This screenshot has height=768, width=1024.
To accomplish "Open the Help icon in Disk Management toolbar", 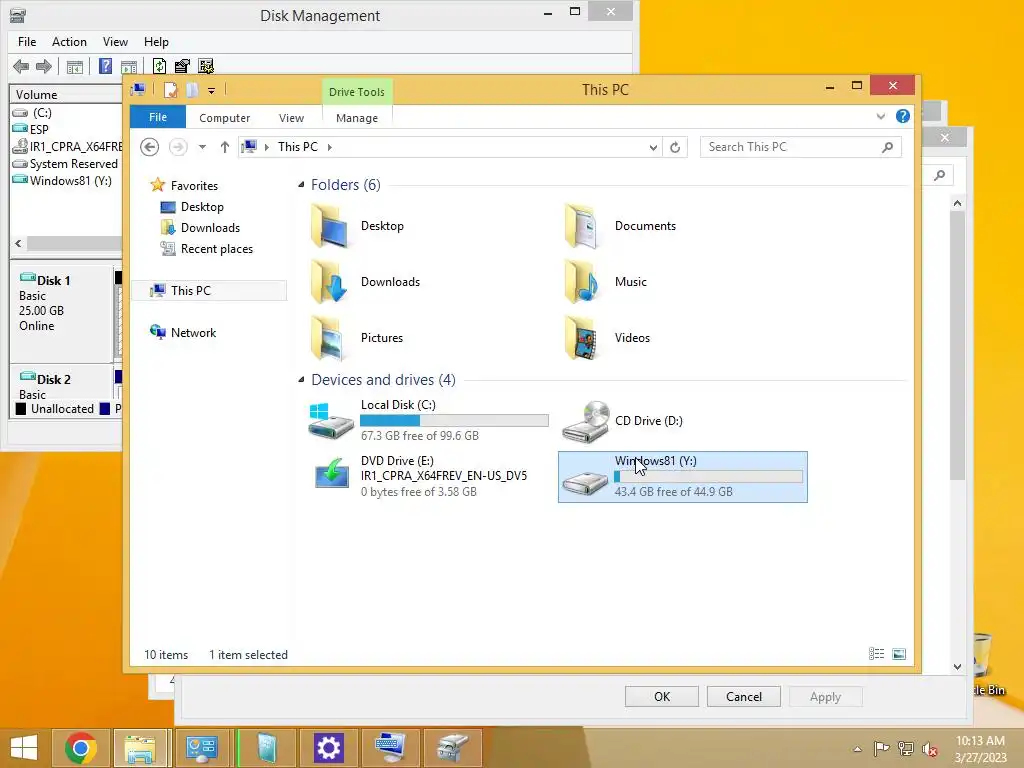I will click(x=105, y=66).
